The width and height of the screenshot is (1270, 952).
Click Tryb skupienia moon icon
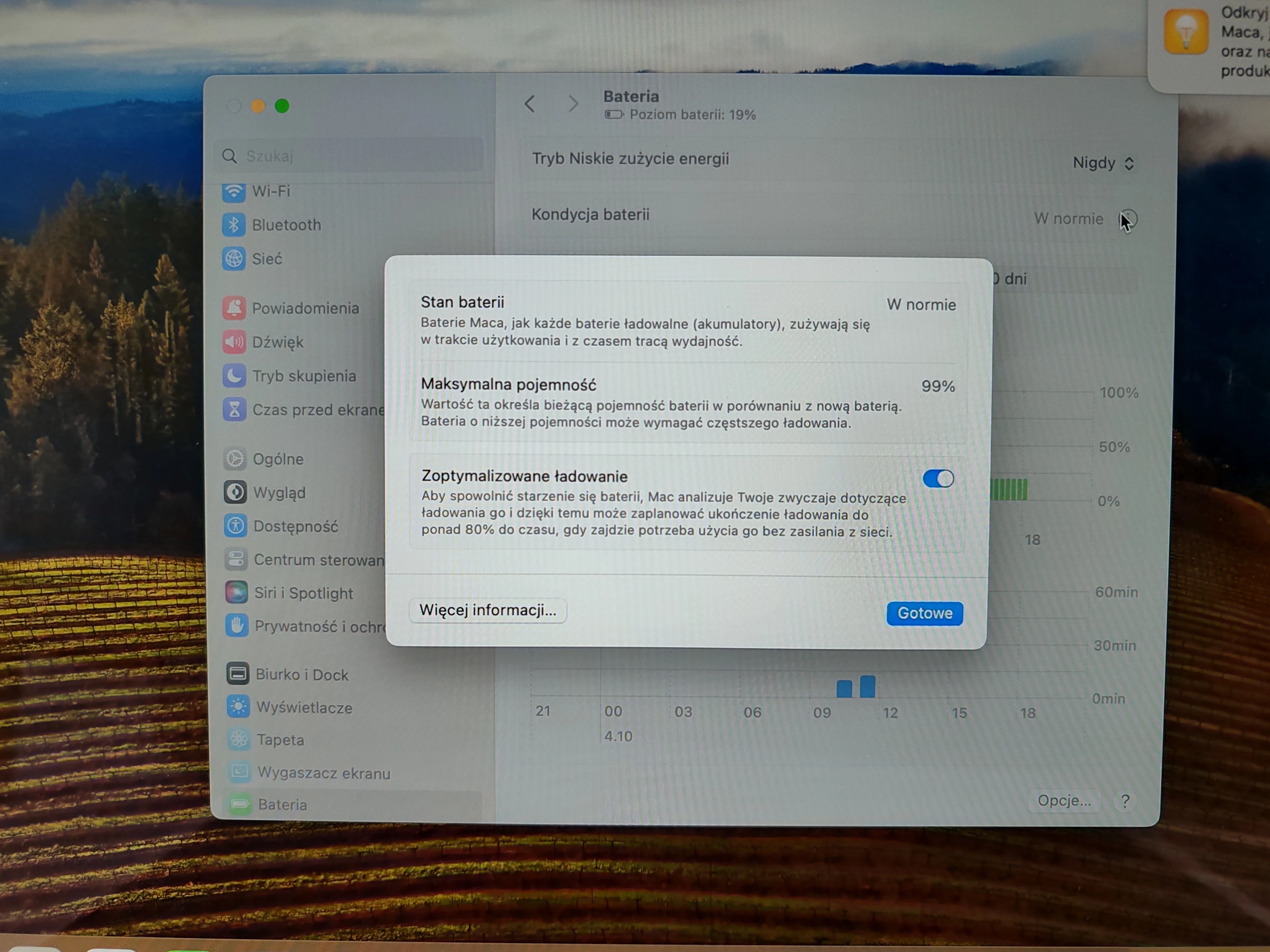pos(234,376)
